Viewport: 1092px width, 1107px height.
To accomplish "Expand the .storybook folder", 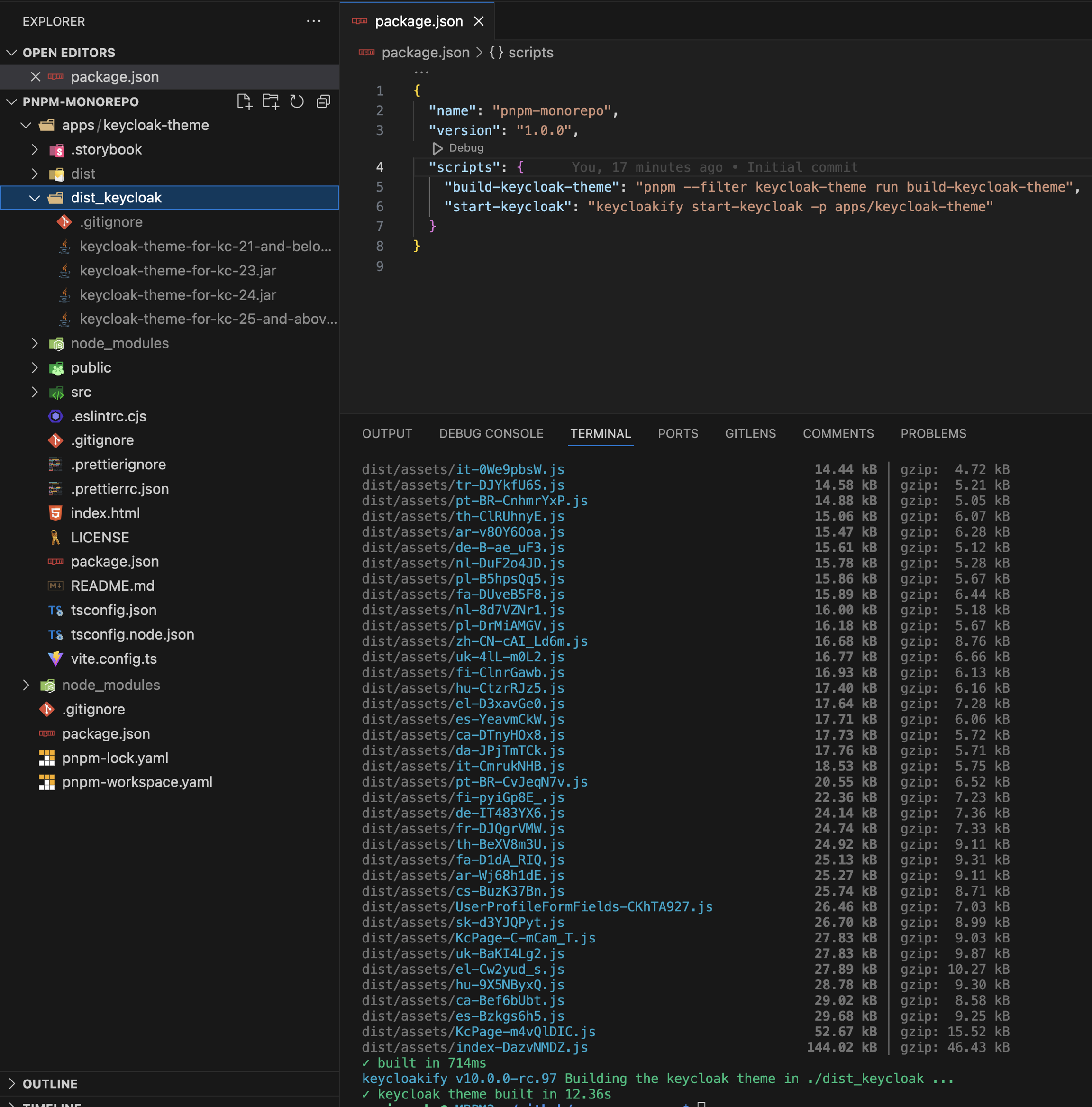I will [x=35, y=149].
